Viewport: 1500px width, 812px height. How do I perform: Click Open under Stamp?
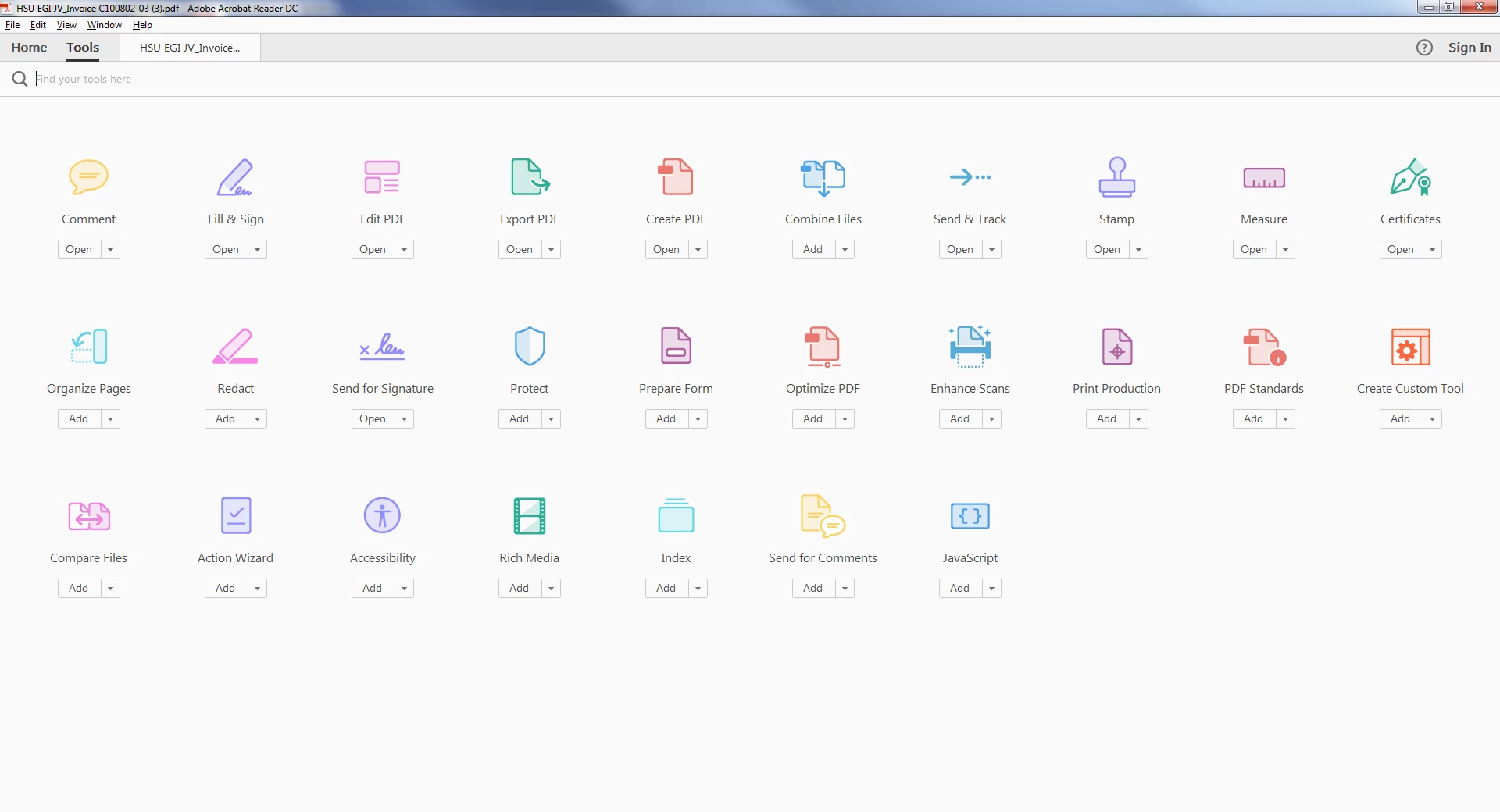(1107, 250)
